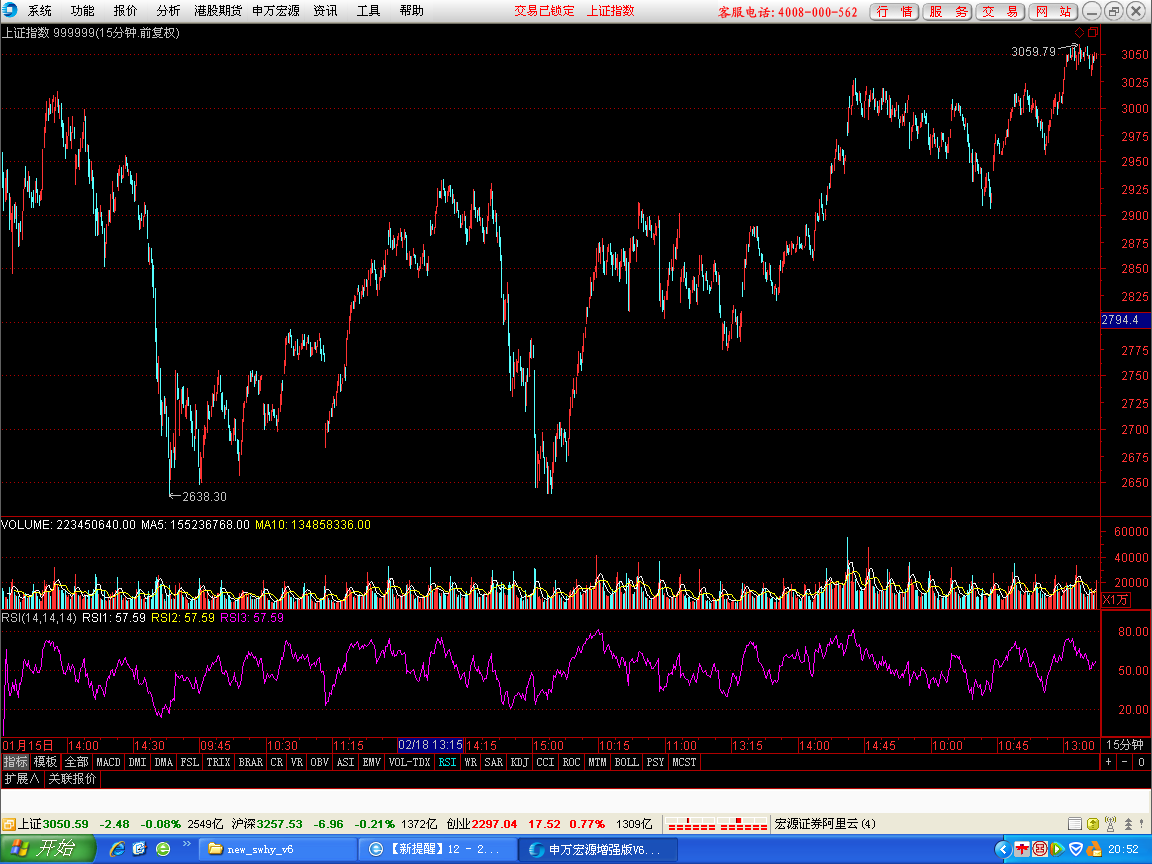Open the 系统 menu

click(x=40, y=11)
